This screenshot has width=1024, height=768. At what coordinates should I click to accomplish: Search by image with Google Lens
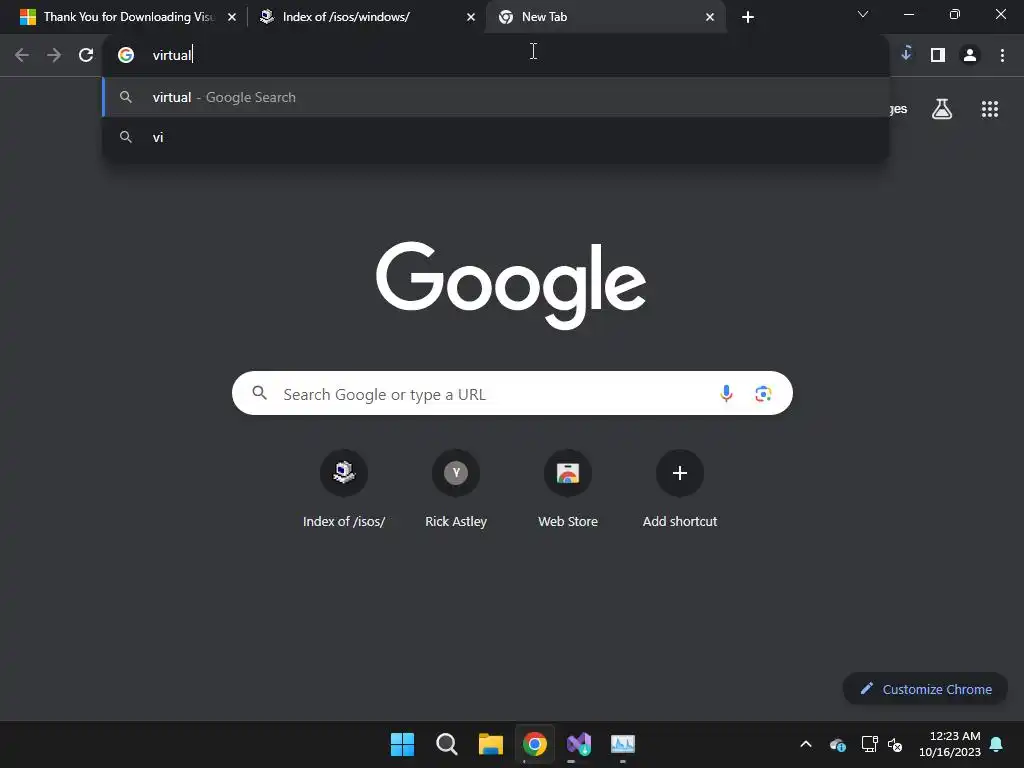pos(763,393)
